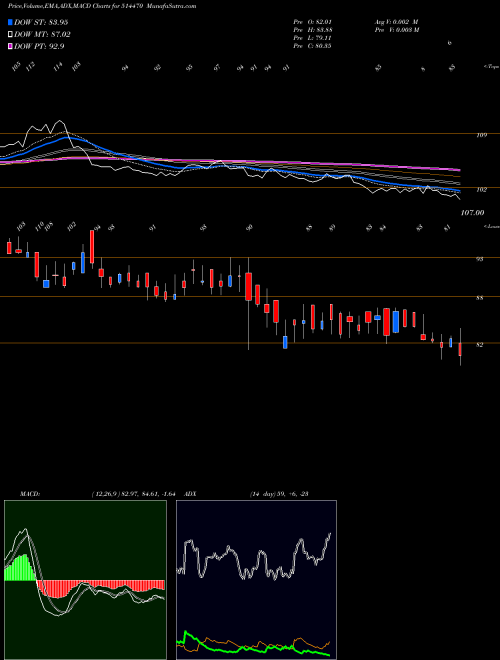
Task: Click the last red candlestick on the right
Action: click(460, 349)
